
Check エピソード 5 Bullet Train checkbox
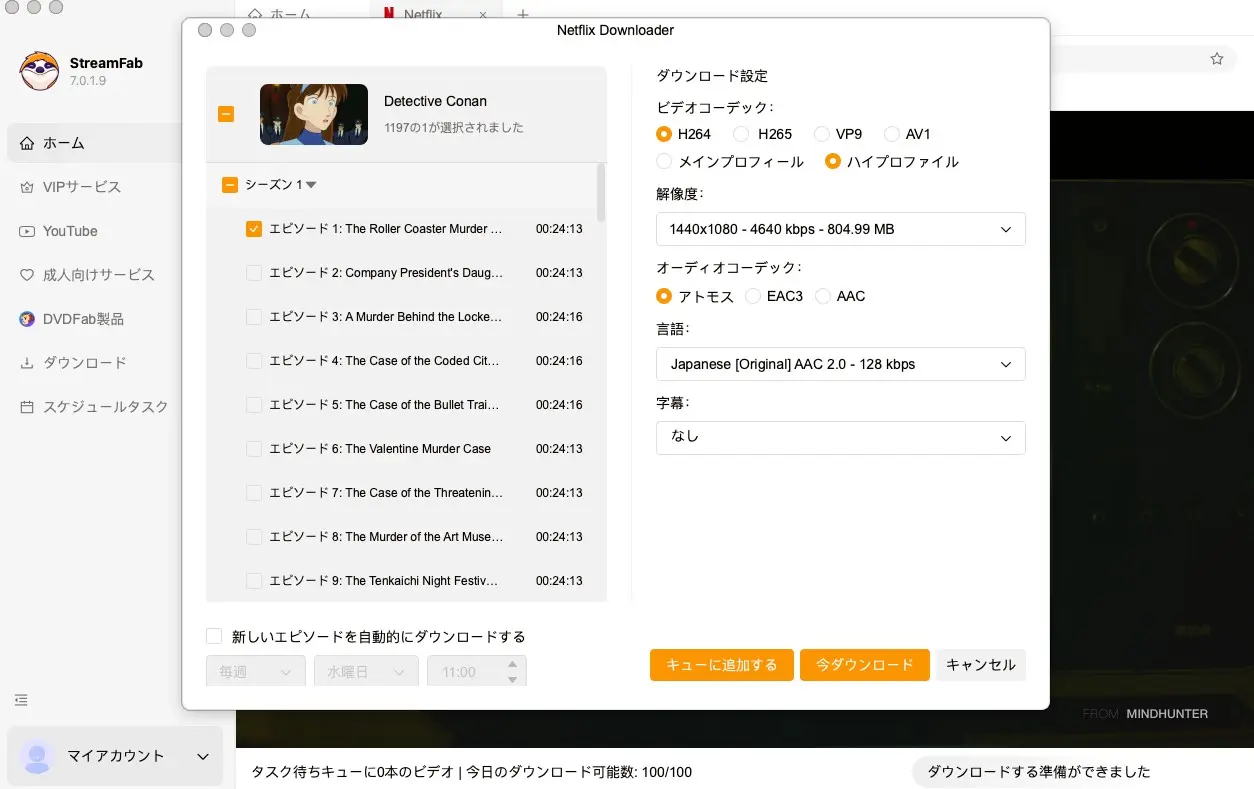click(254, 405)
